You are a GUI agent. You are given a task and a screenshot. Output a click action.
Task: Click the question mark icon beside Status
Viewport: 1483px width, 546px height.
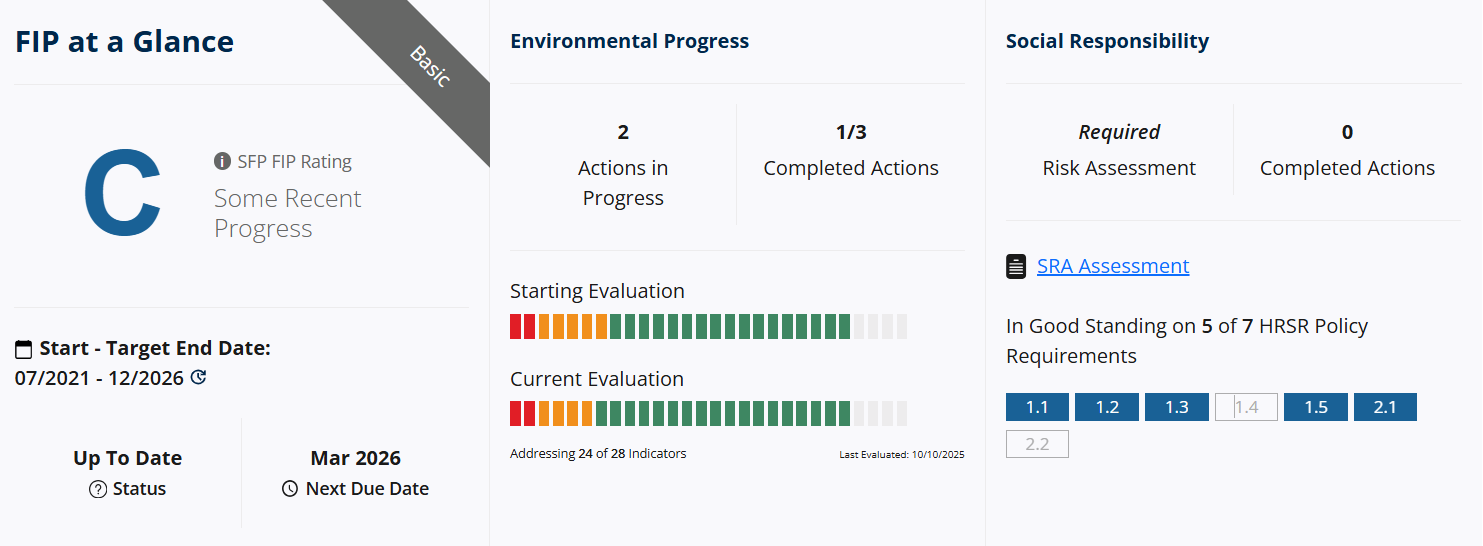click(98, 490)
